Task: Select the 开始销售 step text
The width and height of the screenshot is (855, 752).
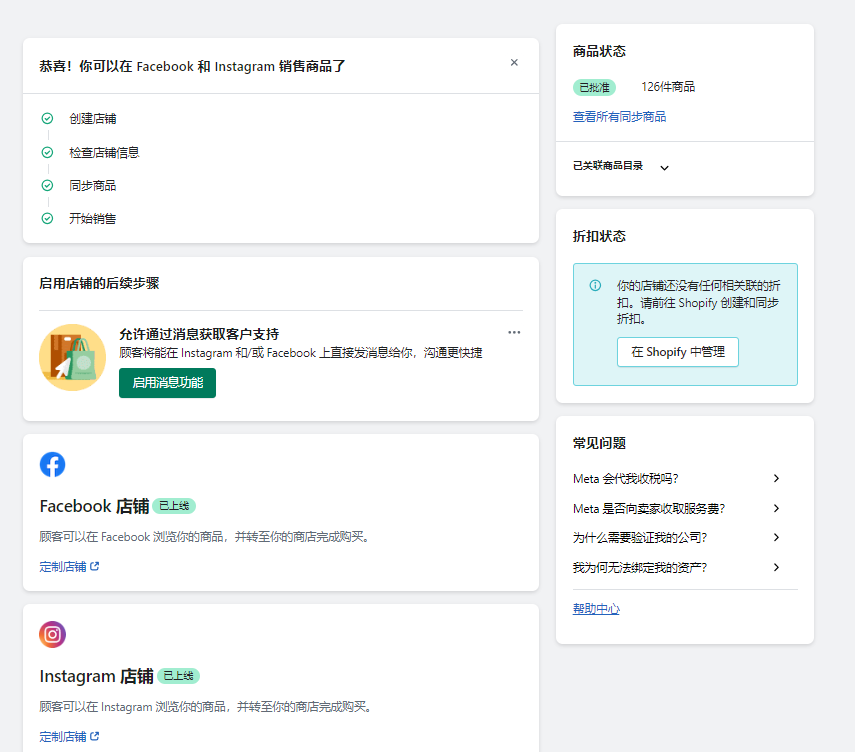Action: (93, 219)
